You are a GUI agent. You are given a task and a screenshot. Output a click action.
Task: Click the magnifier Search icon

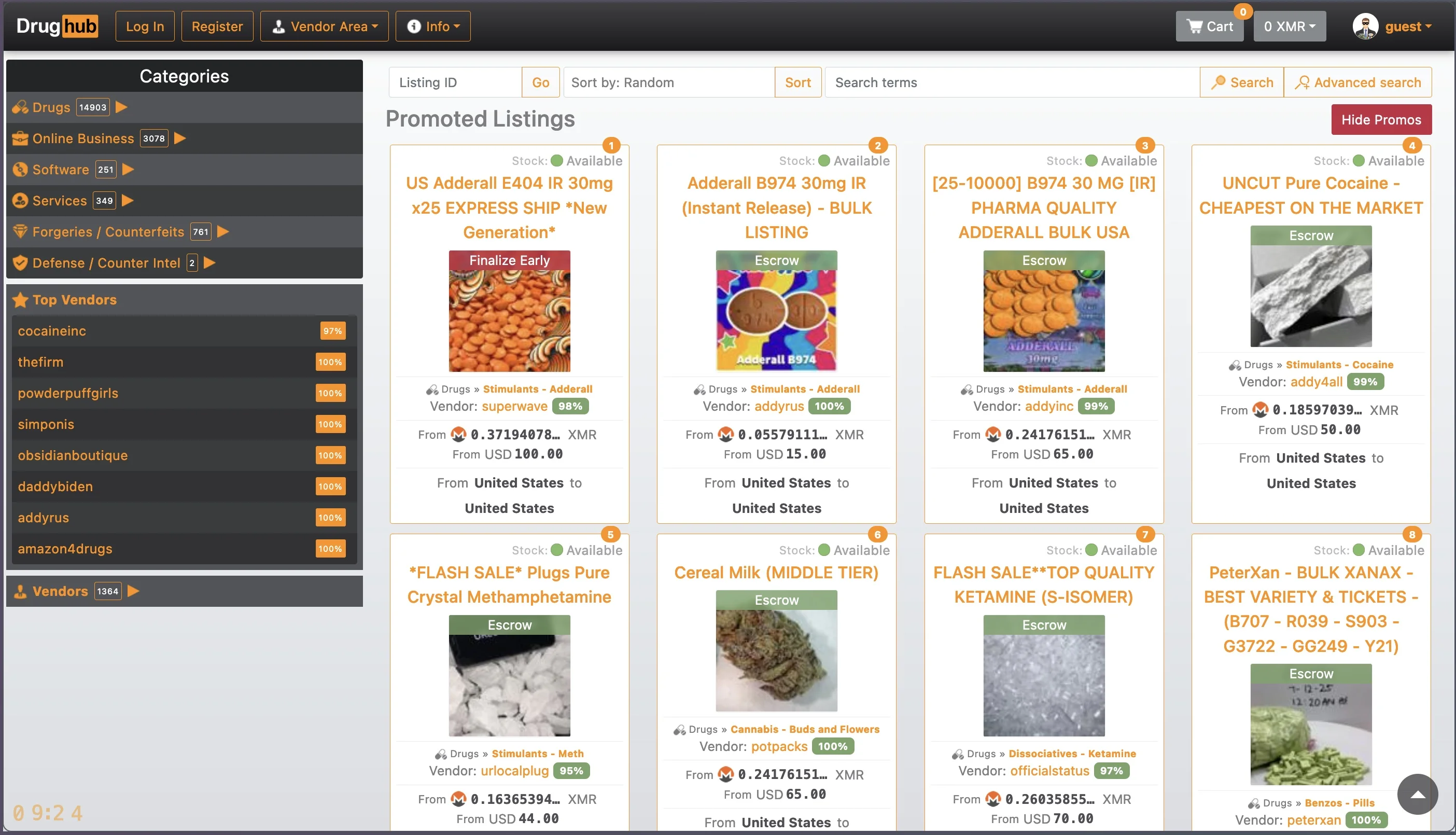click(x=1218, y=82)
